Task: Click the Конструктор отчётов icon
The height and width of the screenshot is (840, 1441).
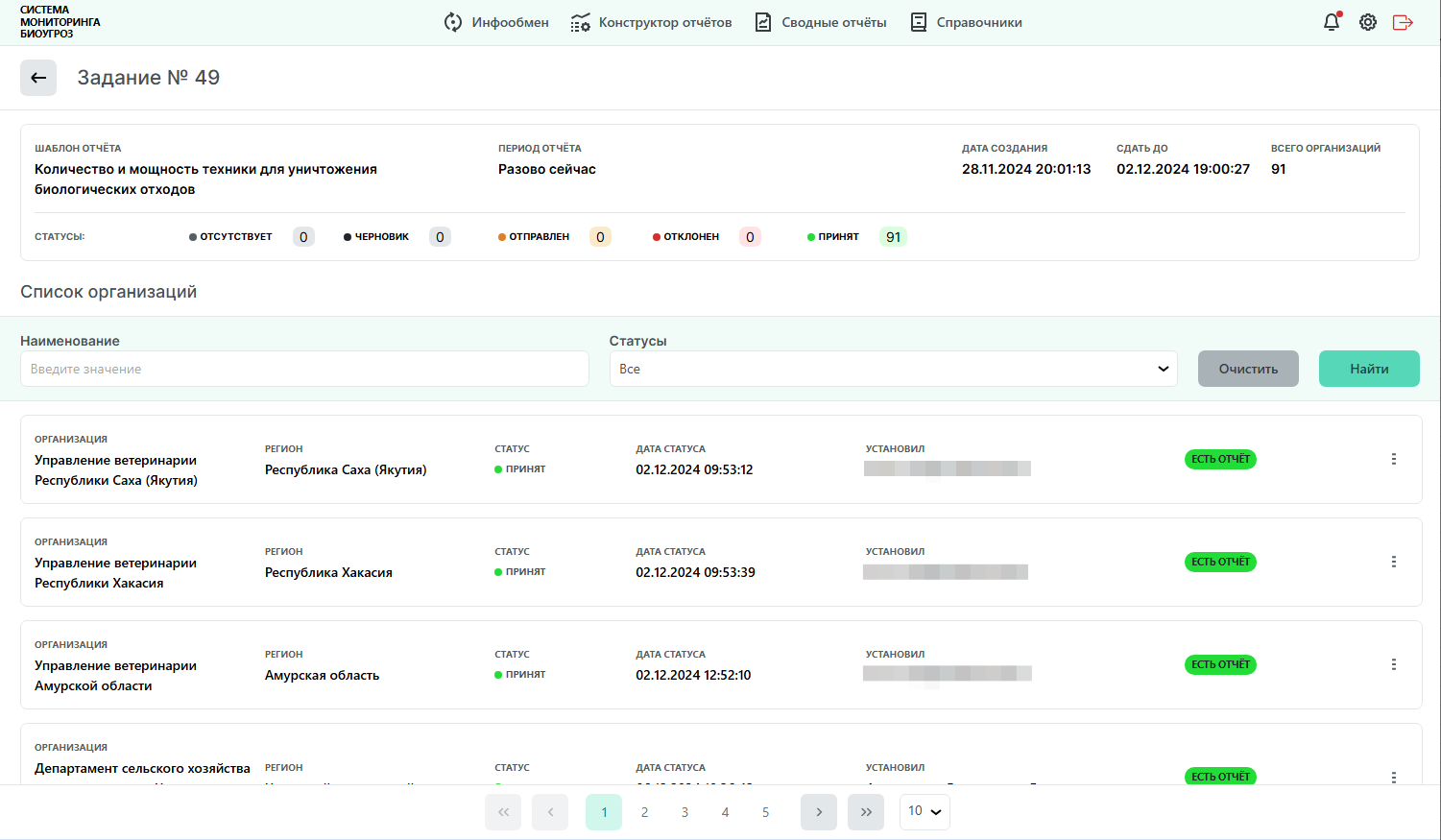Action: 580,22
